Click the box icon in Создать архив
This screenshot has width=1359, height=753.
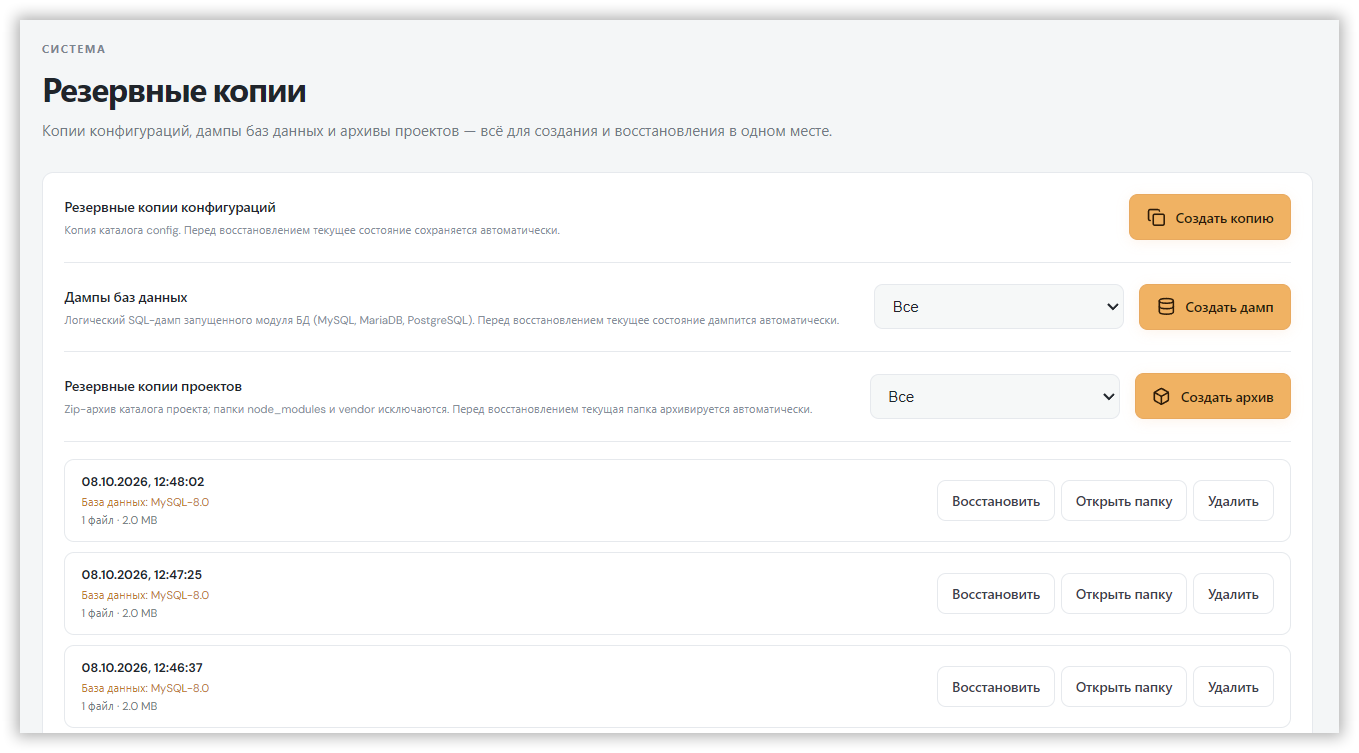(x=1161, y=397)
